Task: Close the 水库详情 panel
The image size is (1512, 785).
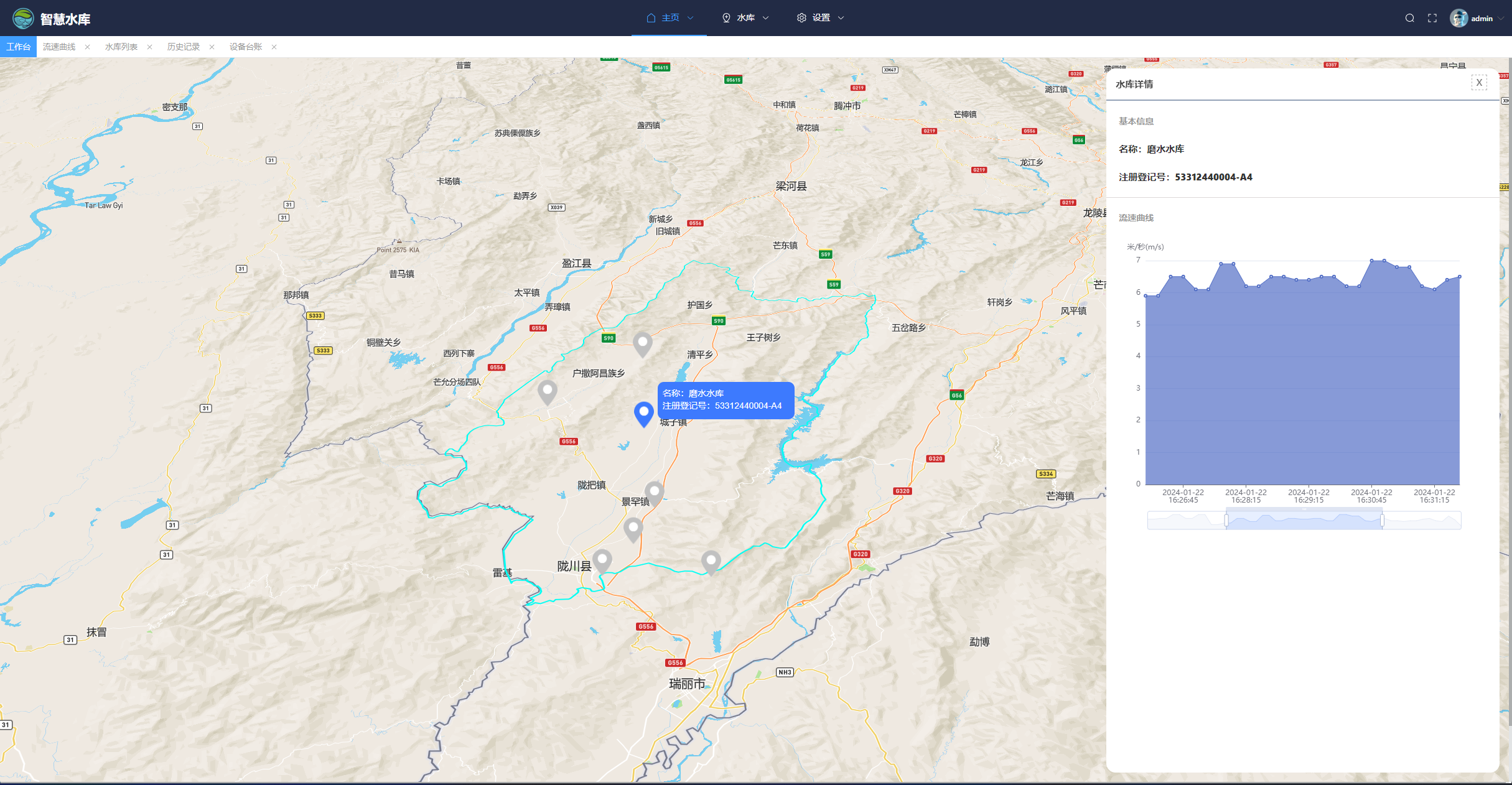Action: pos(1479,83)
